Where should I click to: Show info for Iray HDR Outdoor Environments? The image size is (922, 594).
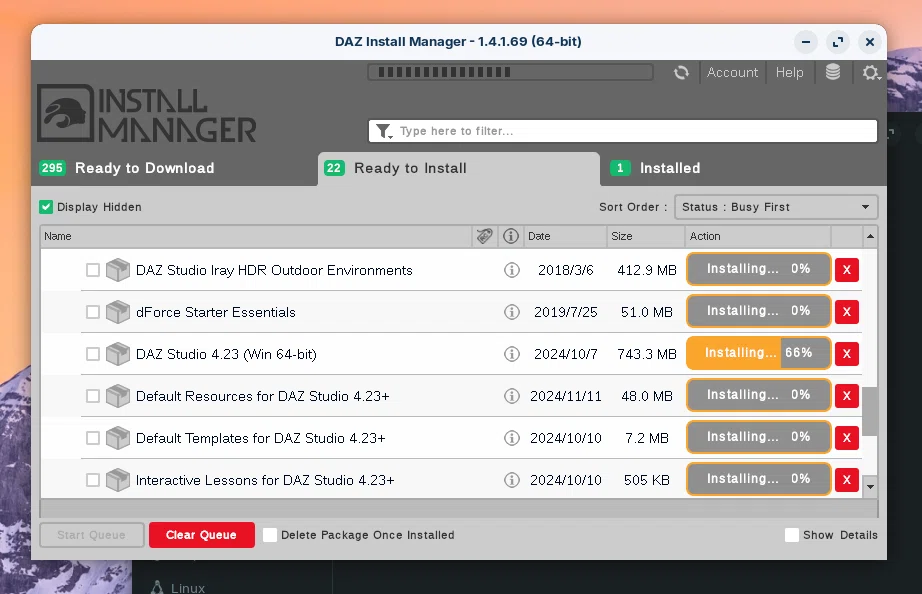[512, 270]
